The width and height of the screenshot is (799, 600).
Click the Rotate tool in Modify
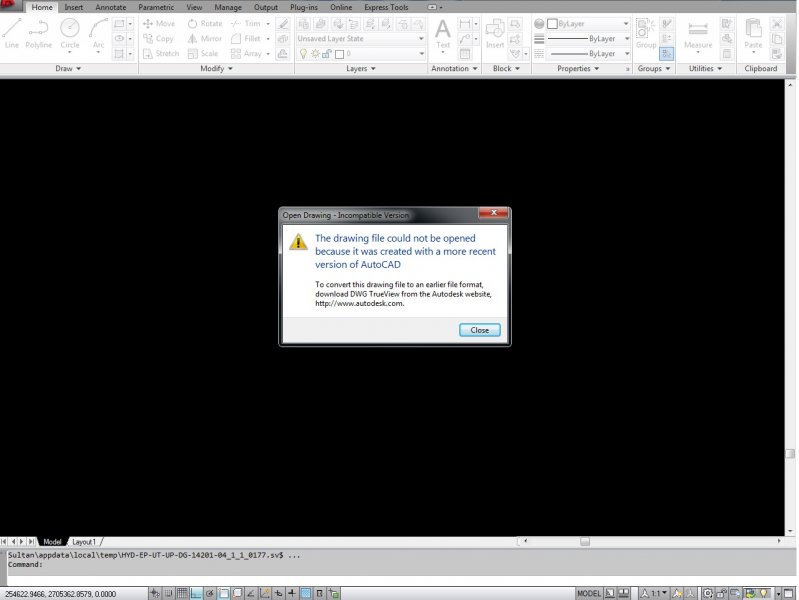click(x=204, y=23)
